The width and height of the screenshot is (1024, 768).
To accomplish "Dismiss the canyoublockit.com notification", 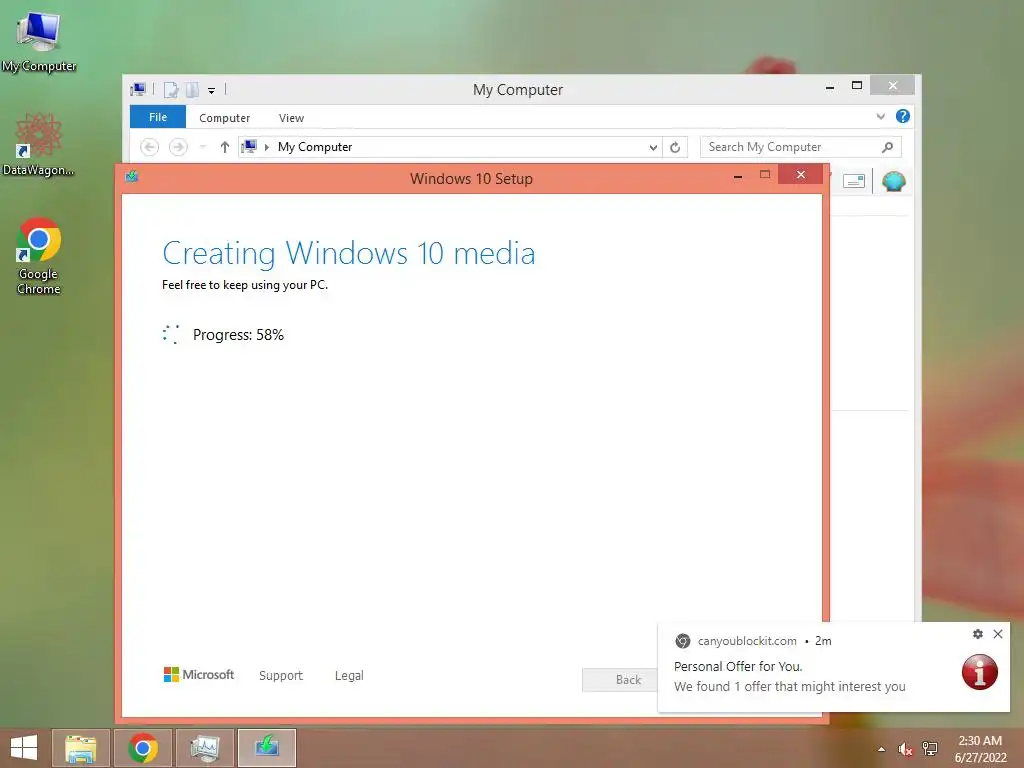I will (998, 633).
